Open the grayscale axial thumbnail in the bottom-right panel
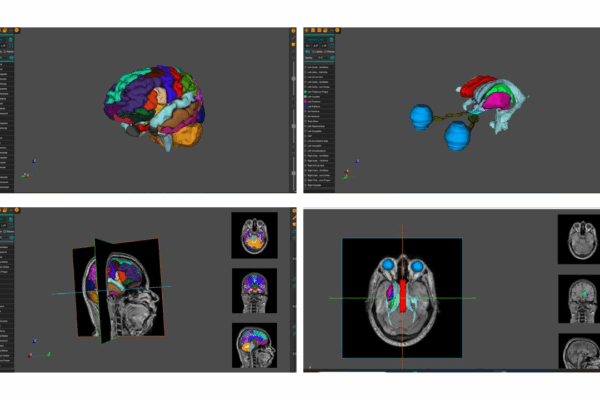This screenshot has width=600, height=400. (579, 239)
